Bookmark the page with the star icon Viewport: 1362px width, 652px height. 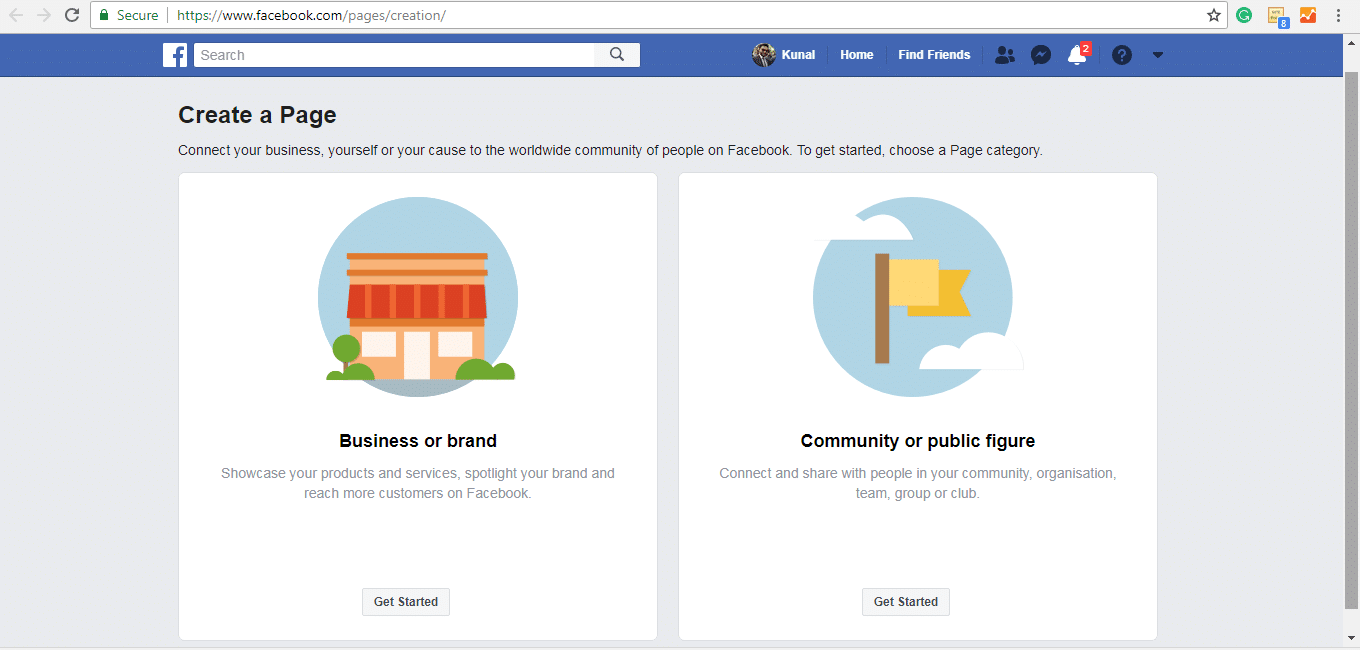pyautogui.click(x=1214, y=15)
